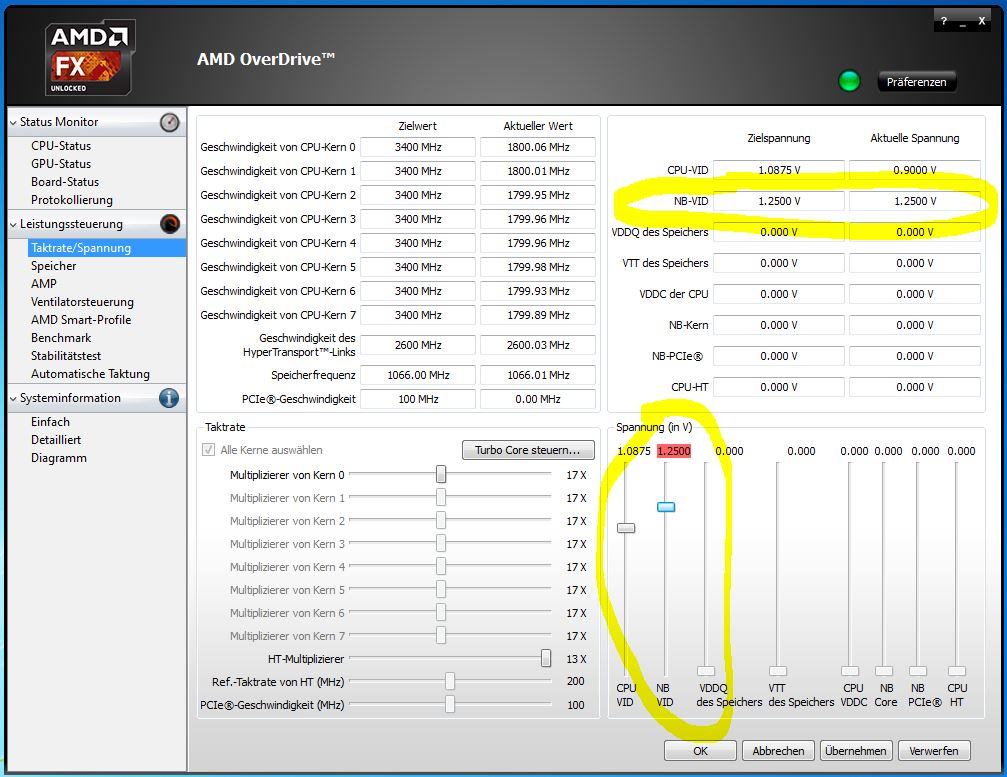
Task: Open Ventilatorsteuerung page
Action: click(x=82, y=302)
